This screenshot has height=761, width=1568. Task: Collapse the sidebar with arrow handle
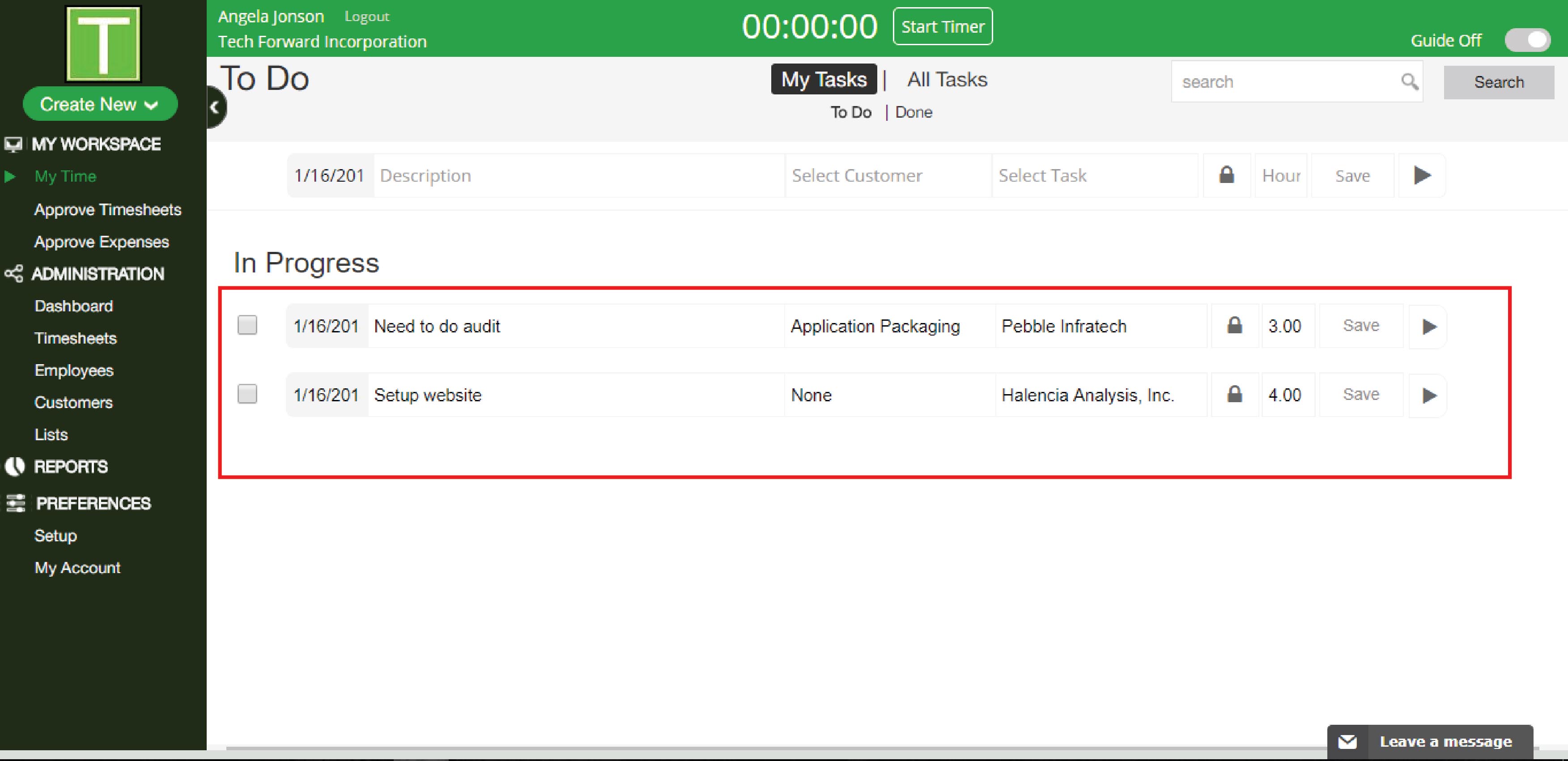(x=215, y=108)
